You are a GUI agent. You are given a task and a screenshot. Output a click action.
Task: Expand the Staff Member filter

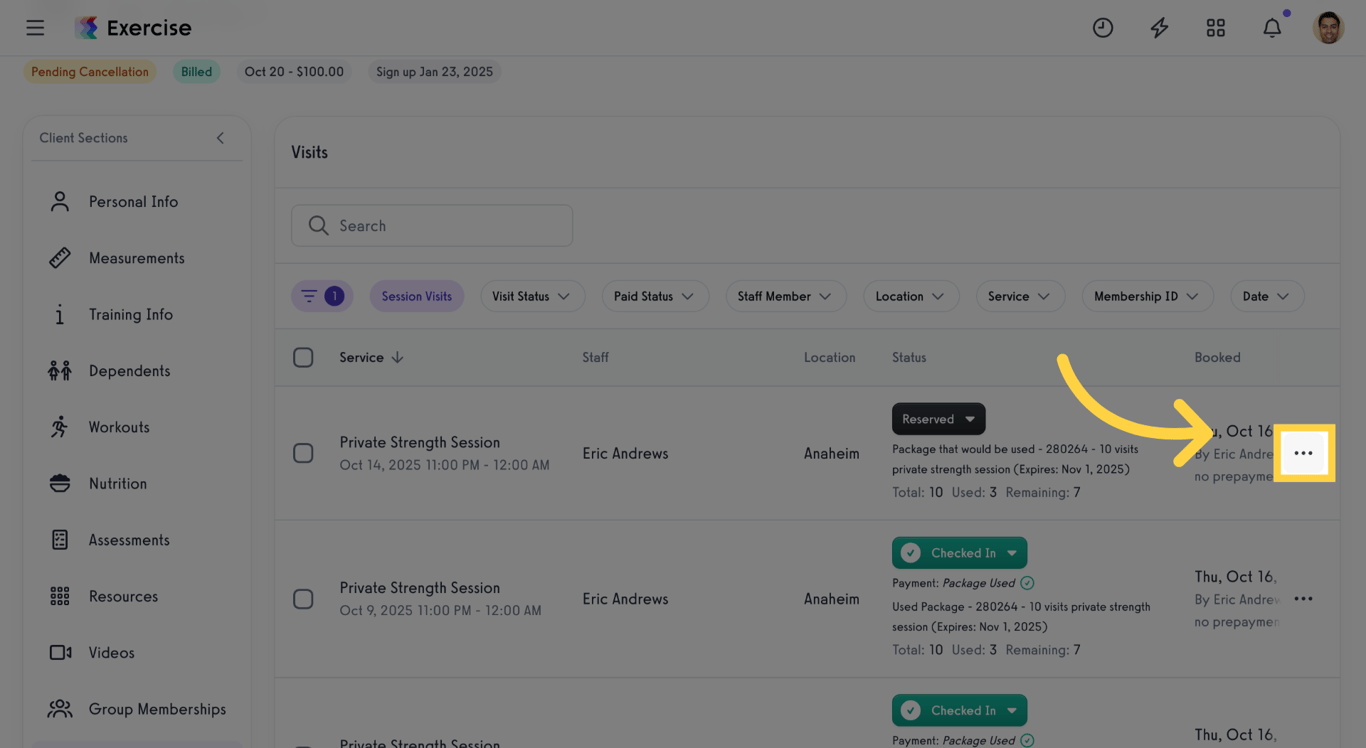[785, 296]
